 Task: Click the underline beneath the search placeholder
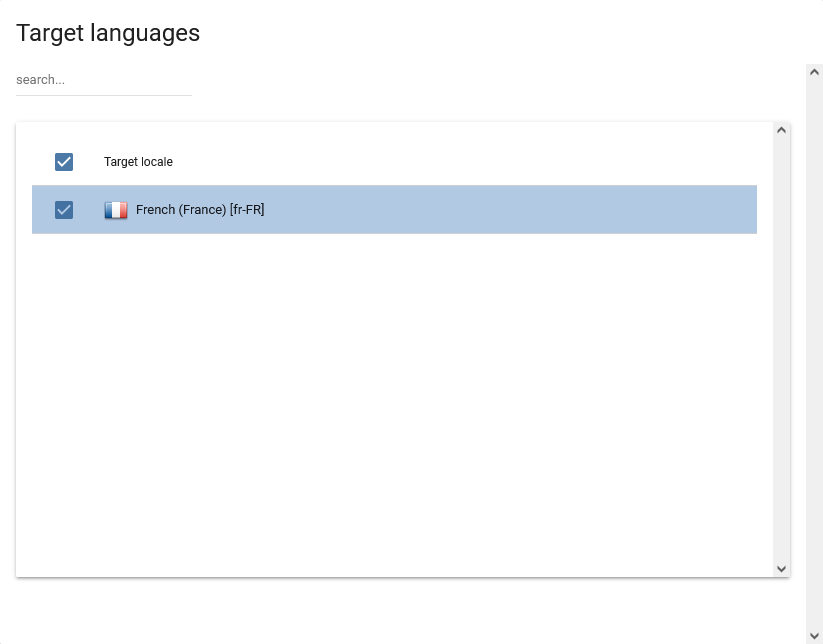[103, 95]
